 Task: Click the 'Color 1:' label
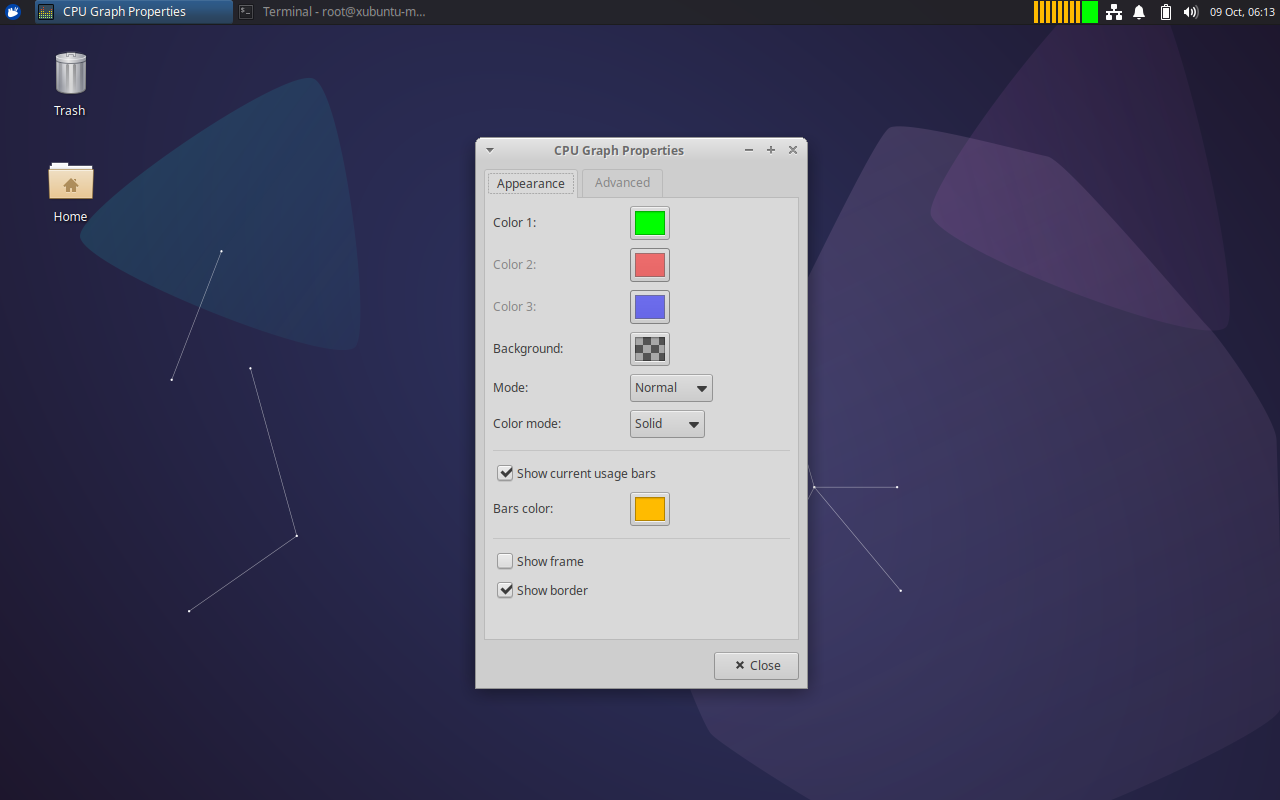point(515,223)
